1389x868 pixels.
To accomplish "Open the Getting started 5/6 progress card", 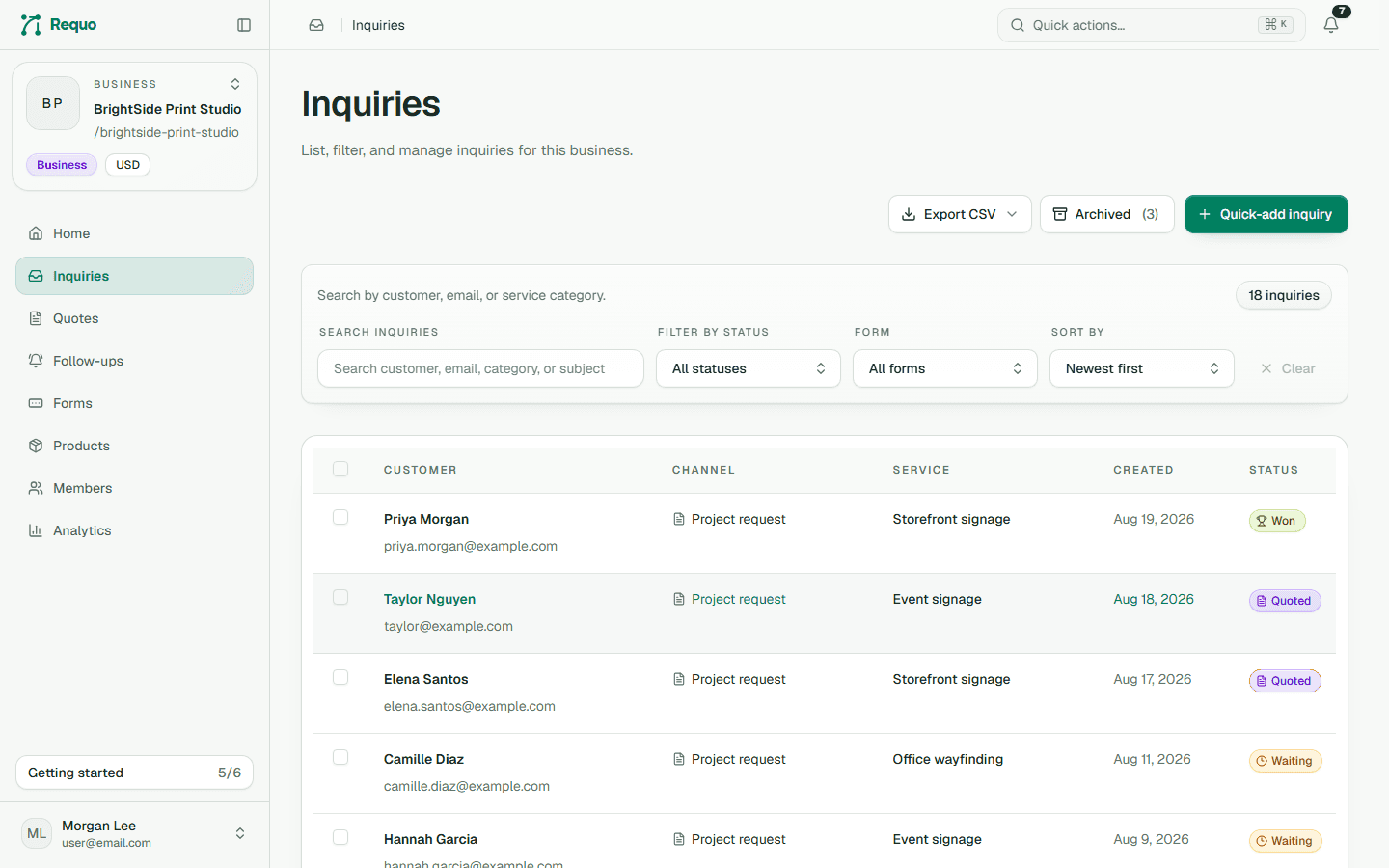I will click(x=134, y=773).
